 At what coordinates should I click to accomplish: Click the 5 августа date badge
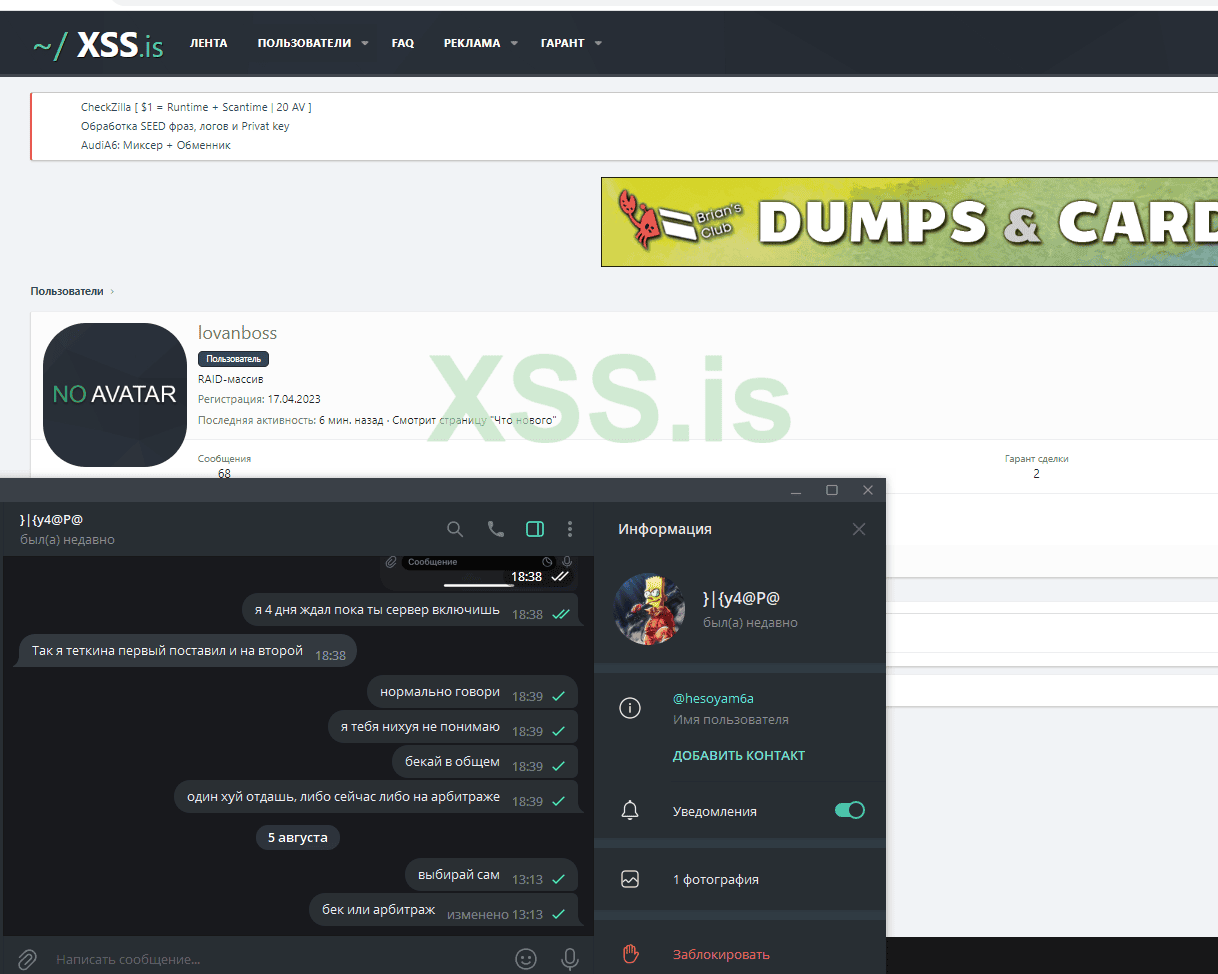coord(298,837)
